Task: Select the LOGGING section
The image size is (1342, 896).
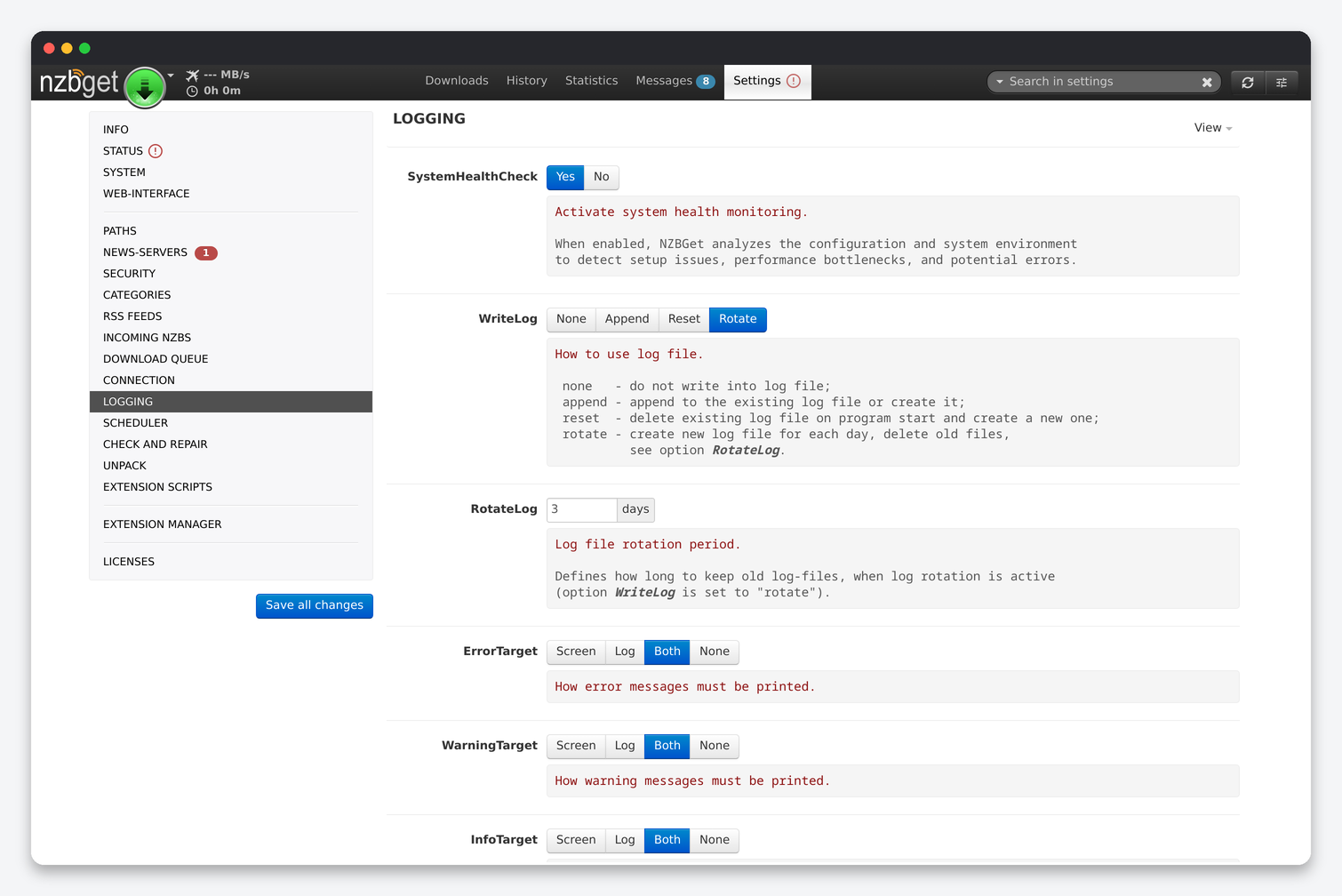Action: click(x=231, y=402)
